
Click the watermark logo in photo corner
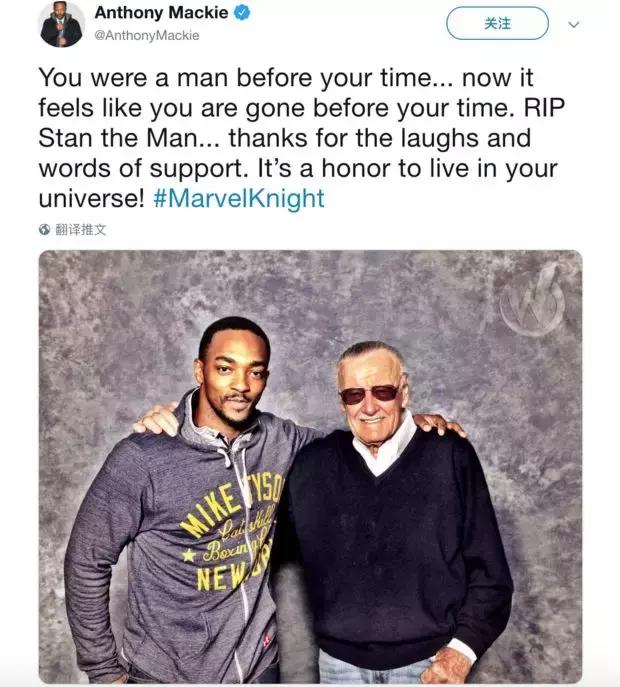(x=531, y=300)
